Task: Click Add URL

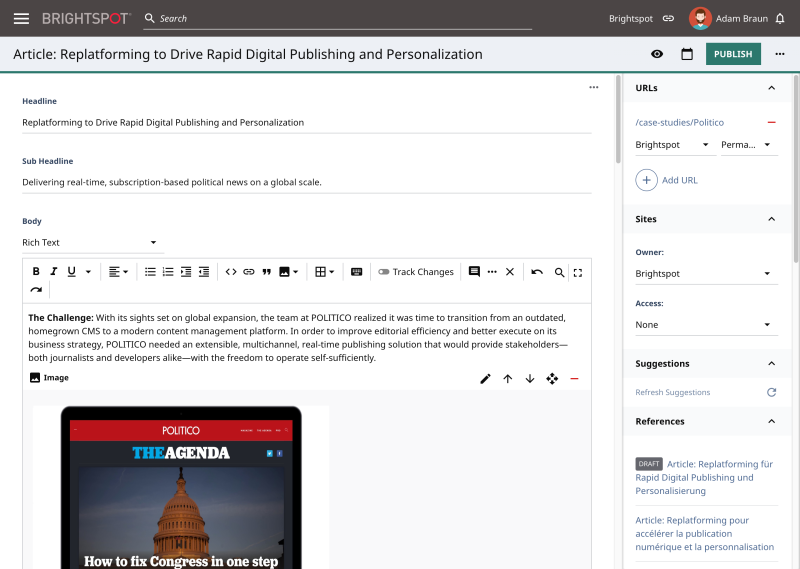Action: click(x=666, y=180)
